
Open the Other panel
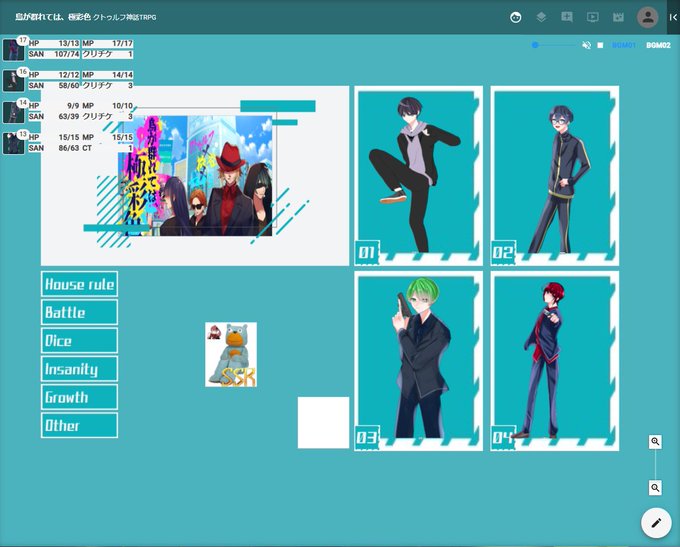(x=79, y=425)
